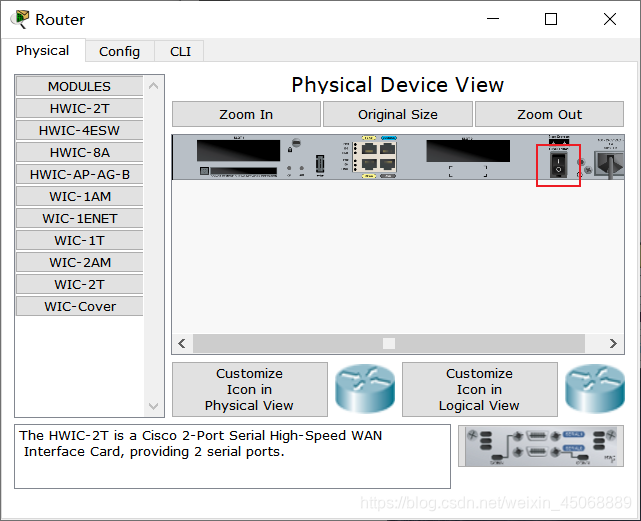Click the module list scroll-up arrow
Screen dimensions: 641x521
click(x=154, y=86)
